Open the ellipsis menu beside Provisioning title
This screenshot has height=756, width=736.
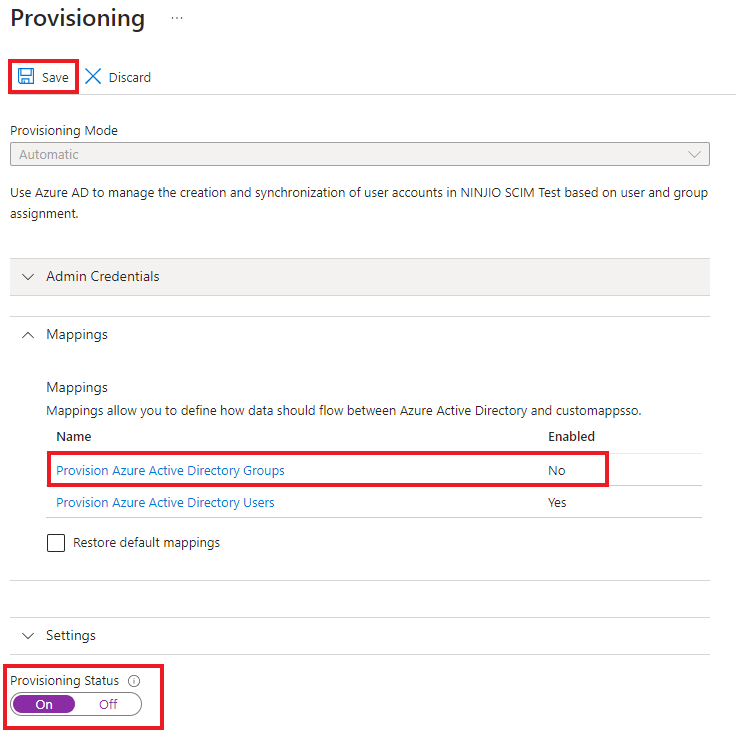coord(177,19)
